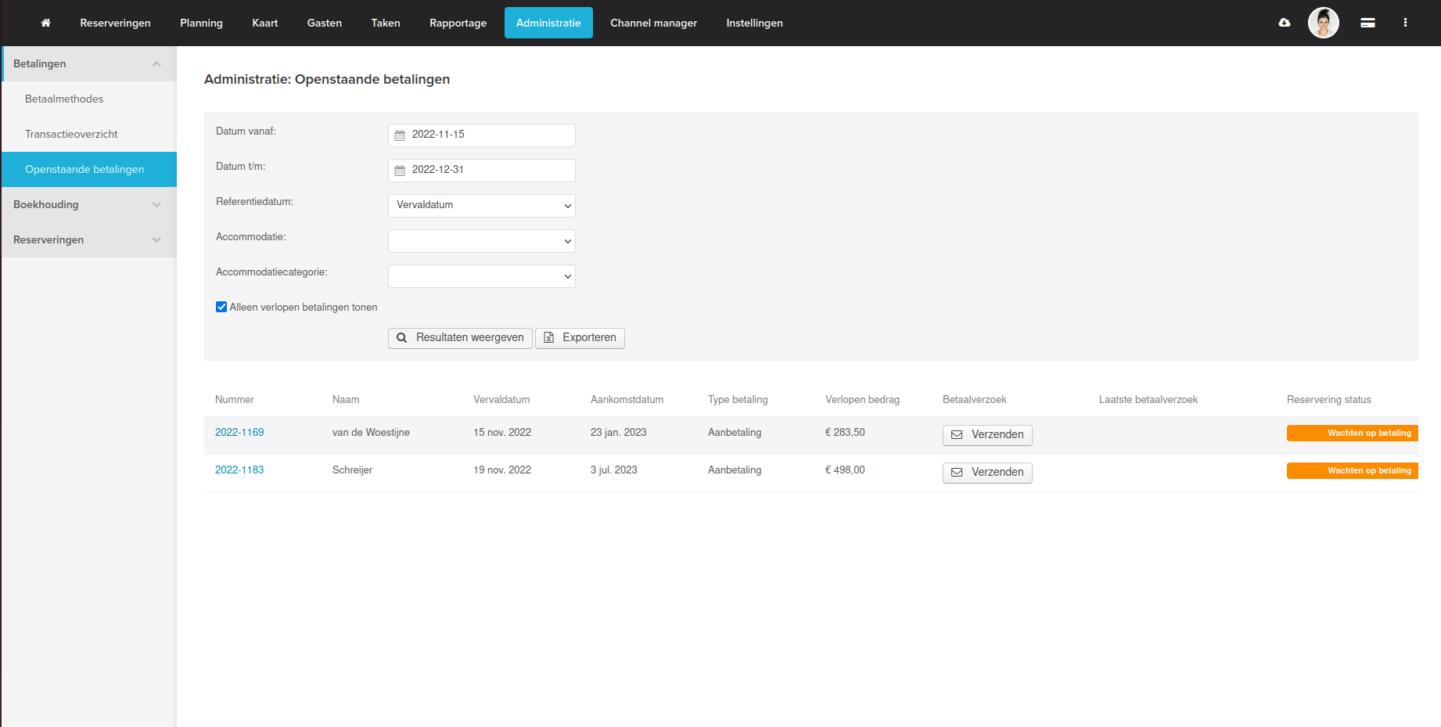Switch to the Rapportage tab
Viewport: 1441px width, 727px height.
pos(458,23)
